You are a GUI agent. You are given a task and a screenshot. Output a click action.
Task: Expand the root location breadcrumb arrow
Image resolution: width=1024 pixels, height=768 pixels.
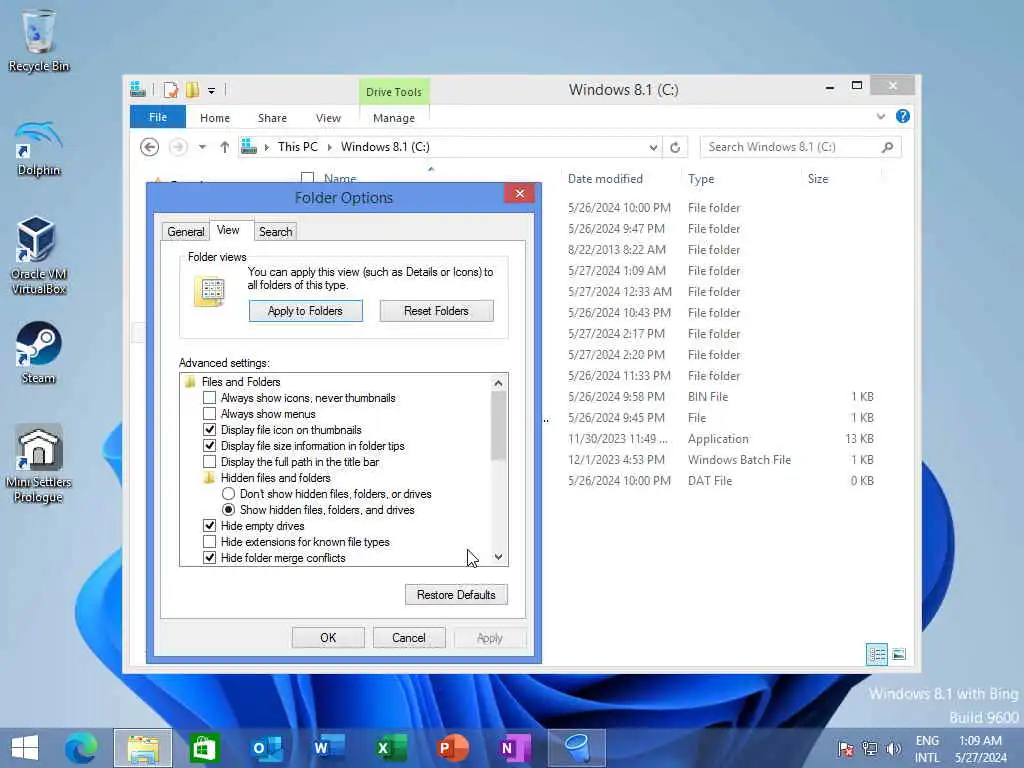coord(266,147)
